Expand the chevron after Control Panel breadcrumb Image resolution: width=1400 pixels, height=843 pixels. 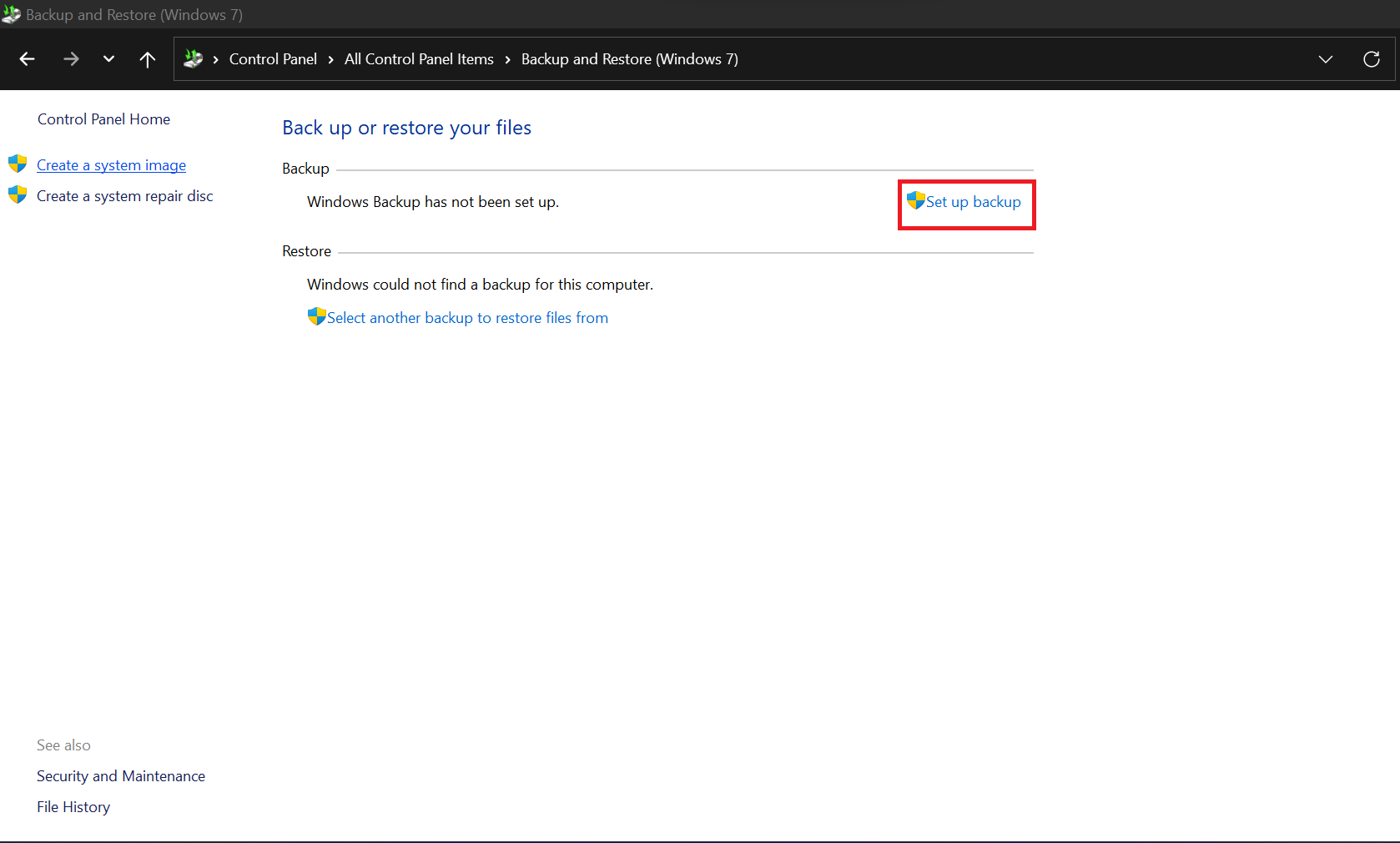point(331,59)
